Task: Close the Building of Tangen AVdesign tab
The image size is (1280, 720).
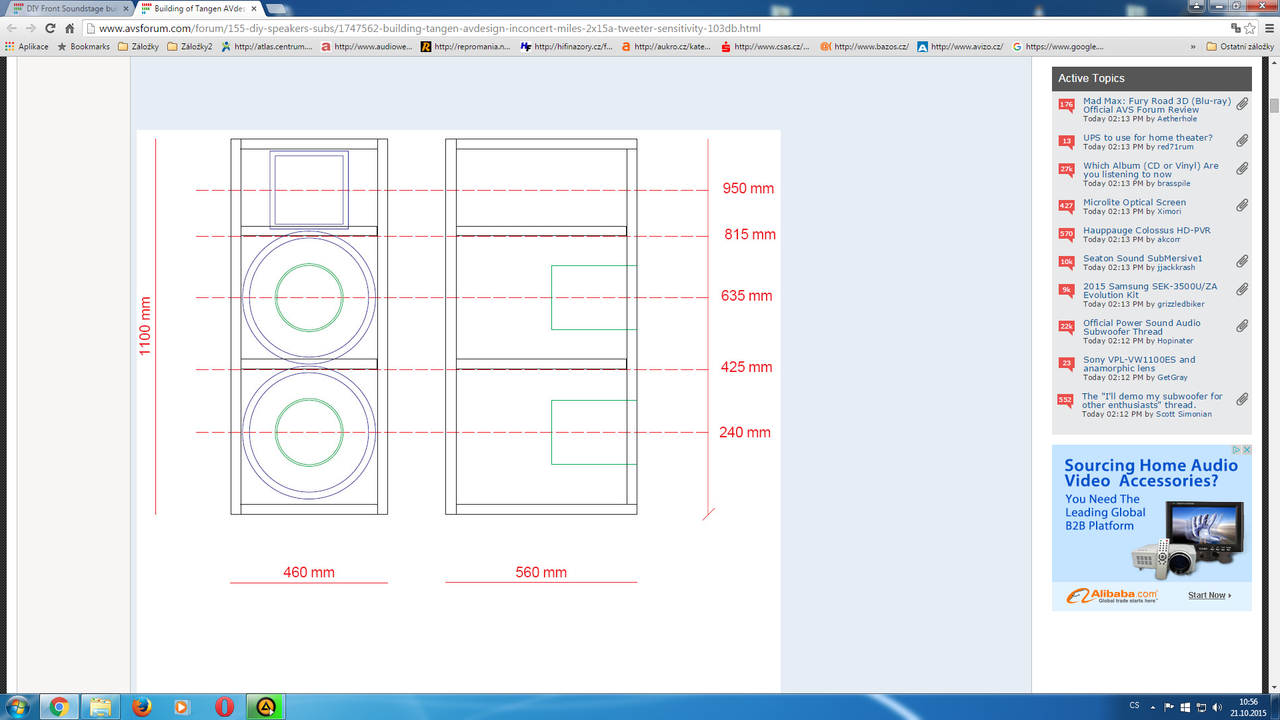Action: [255, 8]
